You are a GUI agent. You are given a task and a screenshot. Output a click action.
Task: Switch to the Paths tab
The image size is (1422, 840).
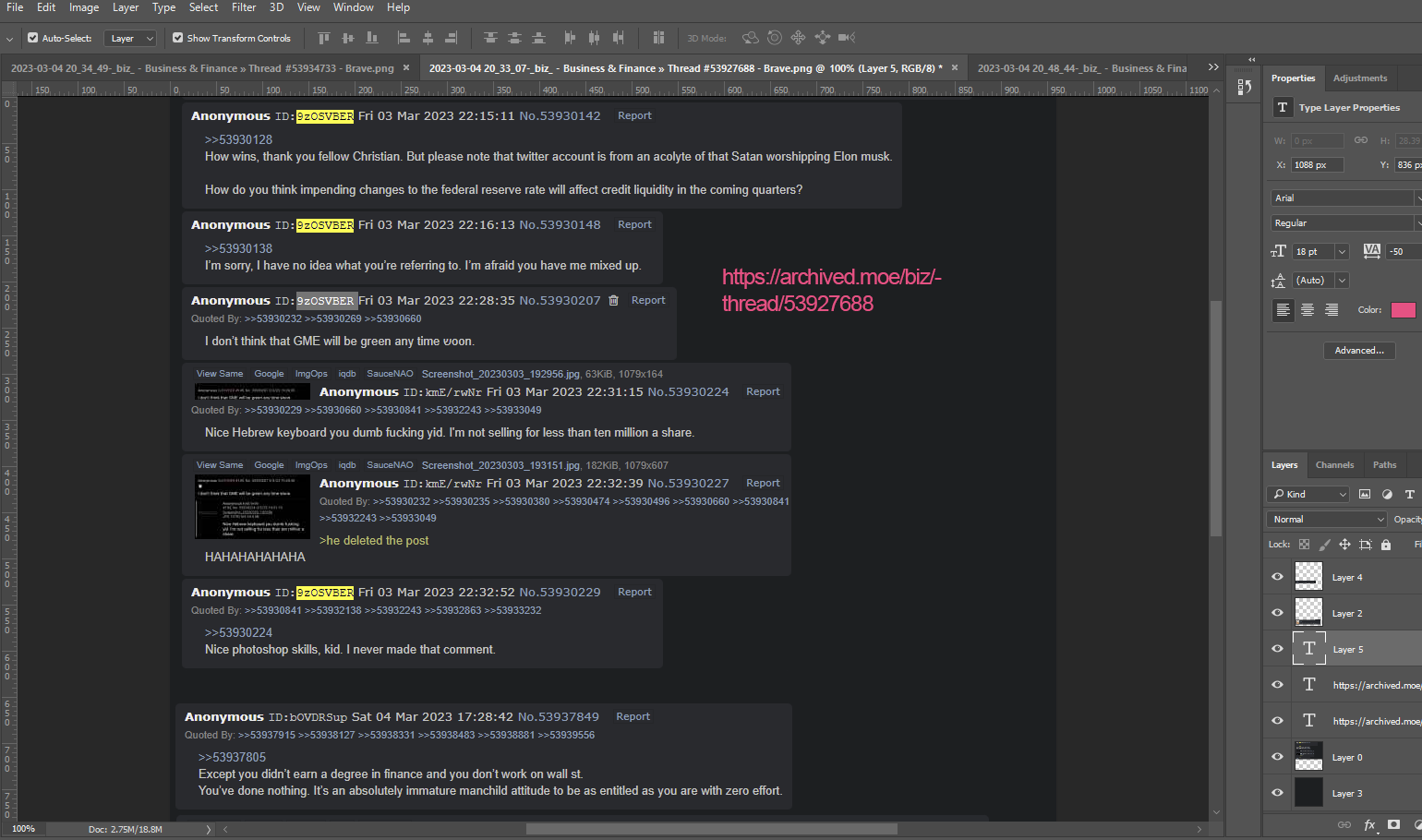[1385, 465]
